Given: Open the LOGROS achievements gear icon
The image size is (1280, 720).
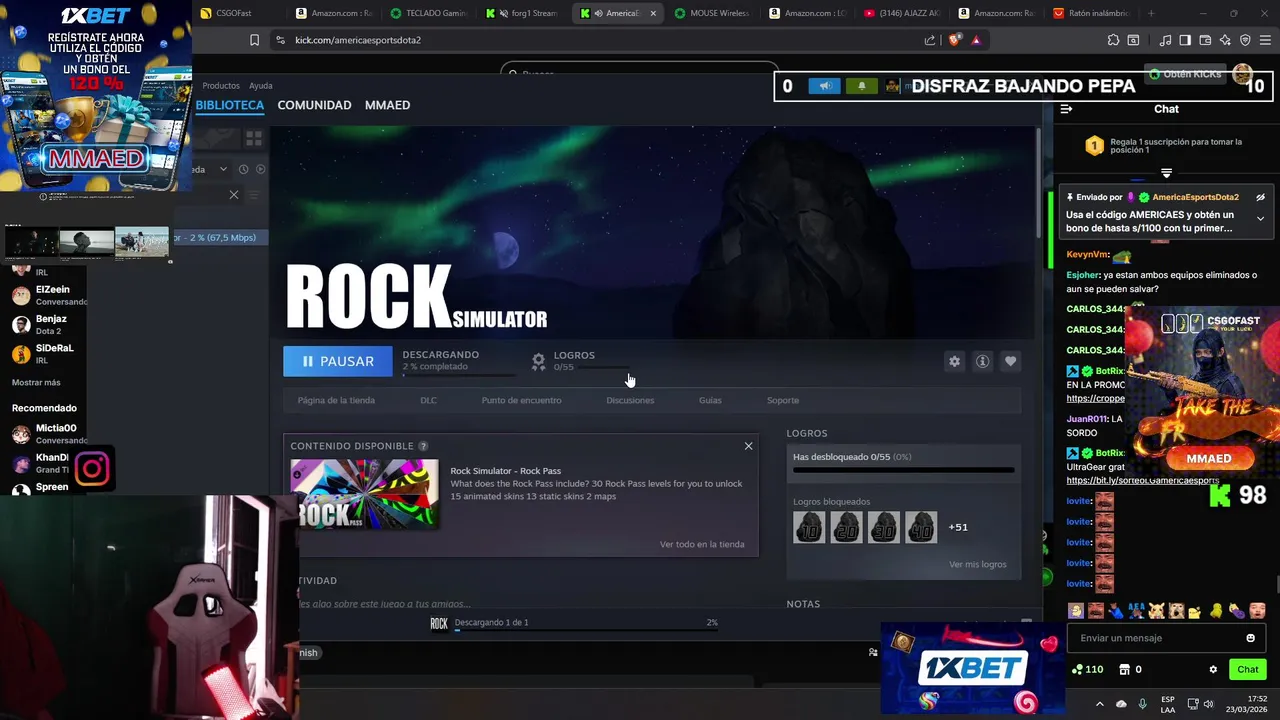Looking at the screenshot, I should 539,361.
